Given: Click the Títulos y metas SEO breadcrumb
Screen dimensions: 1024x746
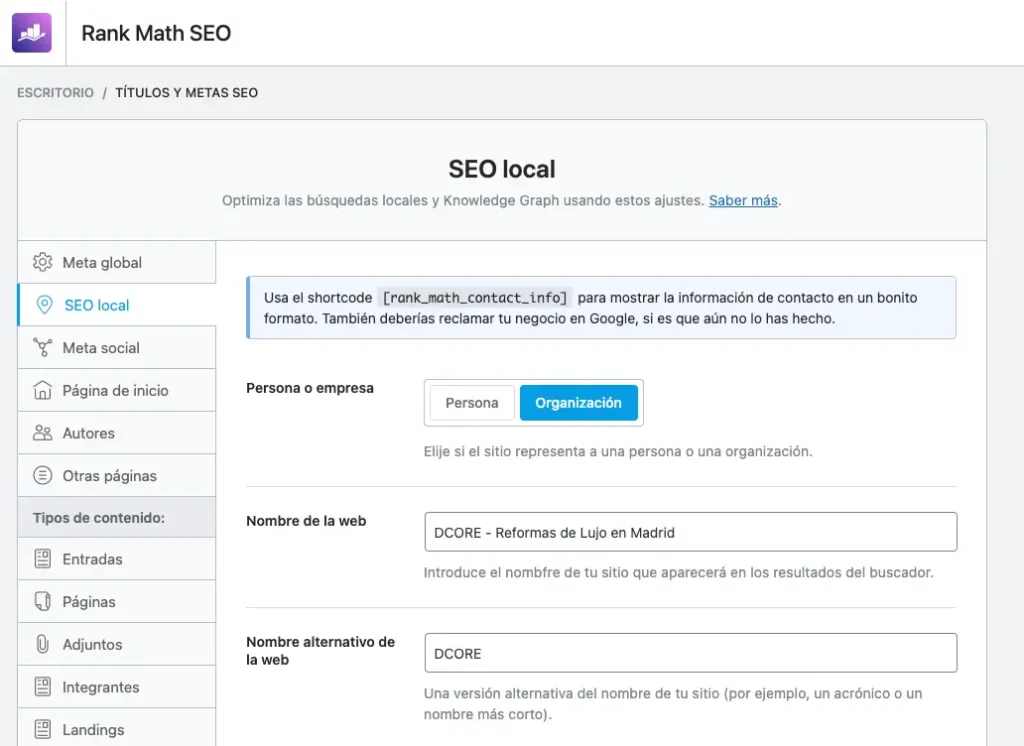Looking at the screenshot, I should pos(186,93).
